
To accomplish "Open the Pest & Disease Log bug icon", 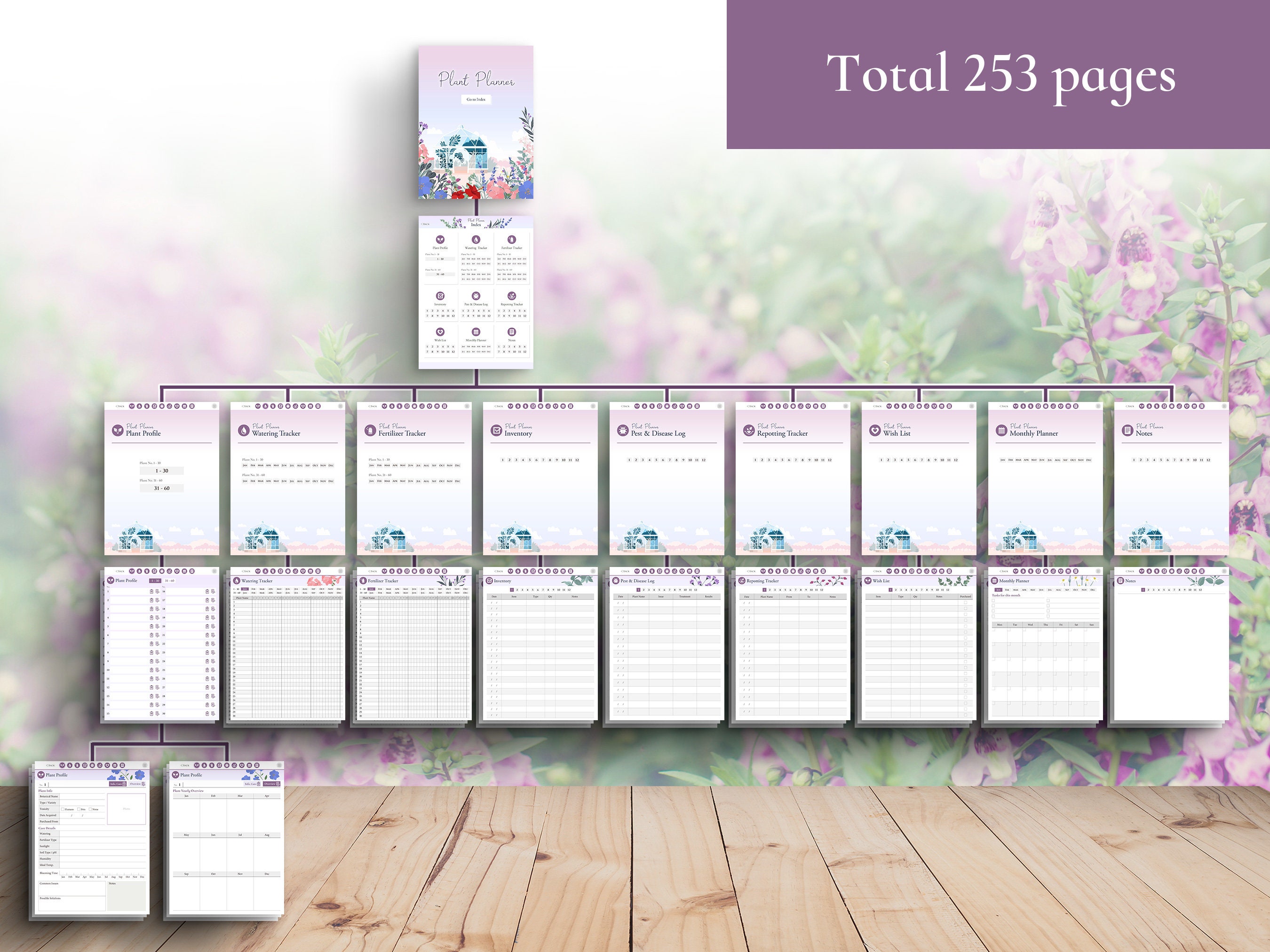I will (476, 296).
